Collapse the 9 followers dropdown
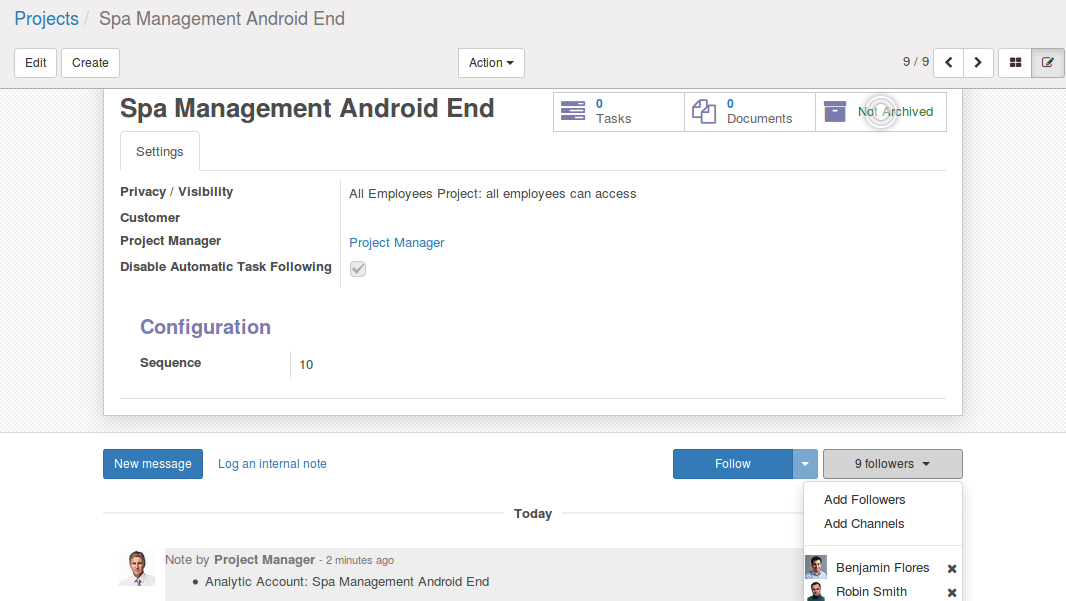Viewport: 1066px width, 601px height. tap(892, 464)
